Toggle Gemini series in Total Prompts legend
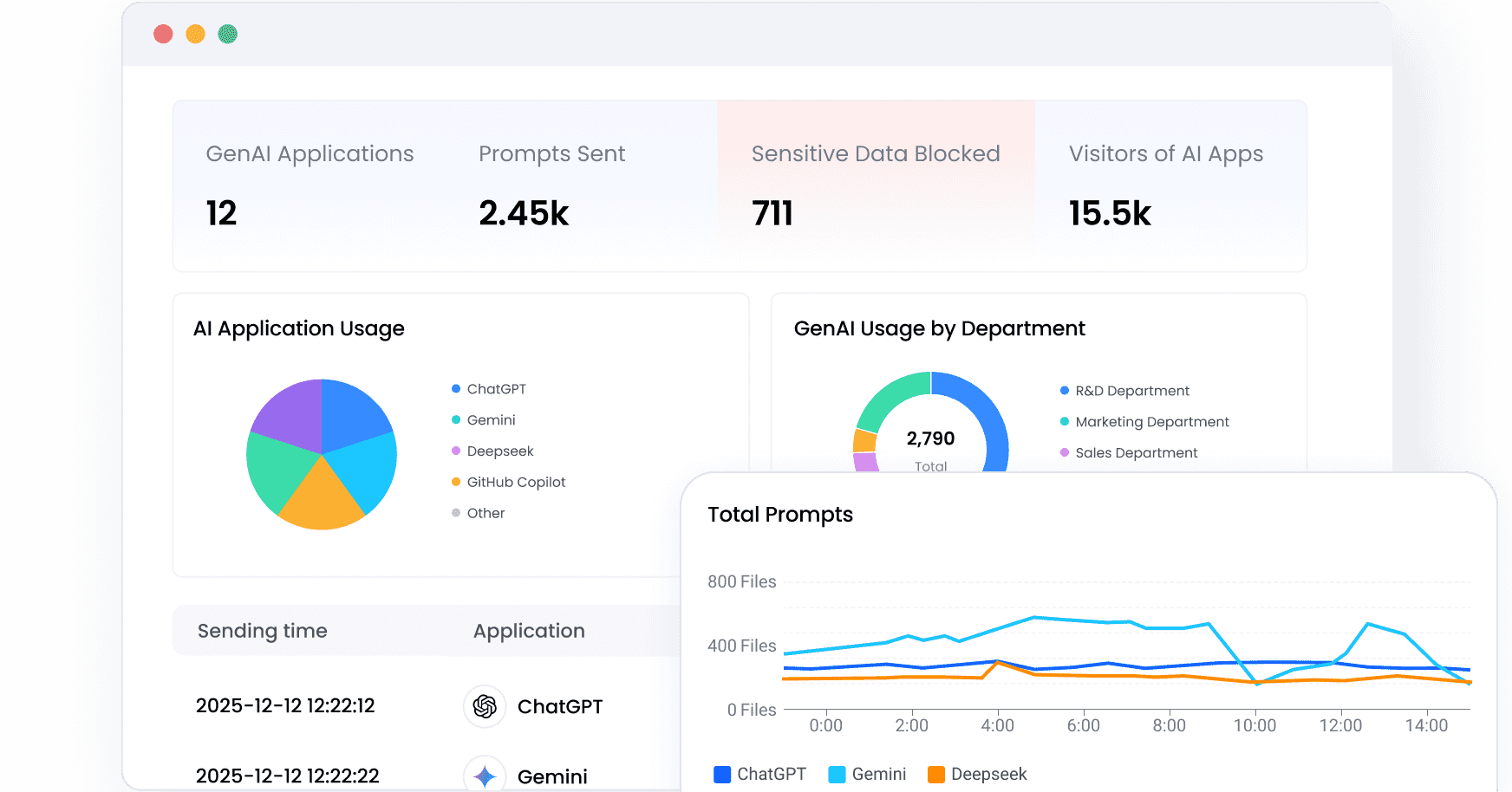This screenshot has width=1512, height=792. coord(867,774)
